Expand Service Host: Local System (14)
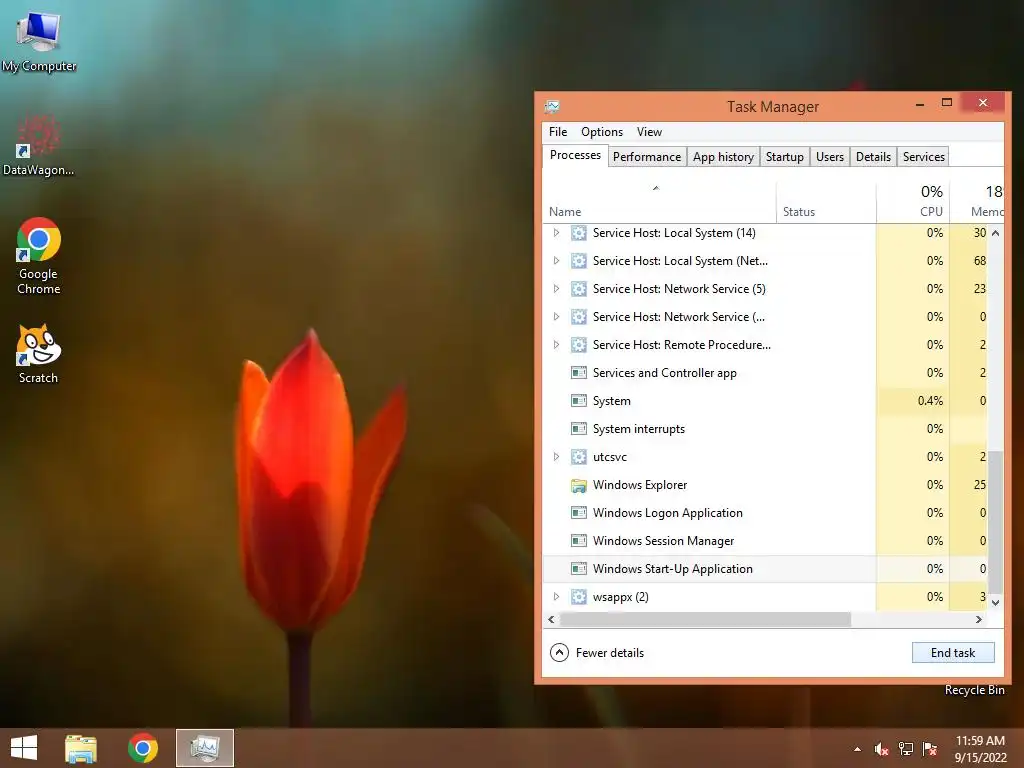1024x768 pixels. [556, 232]
